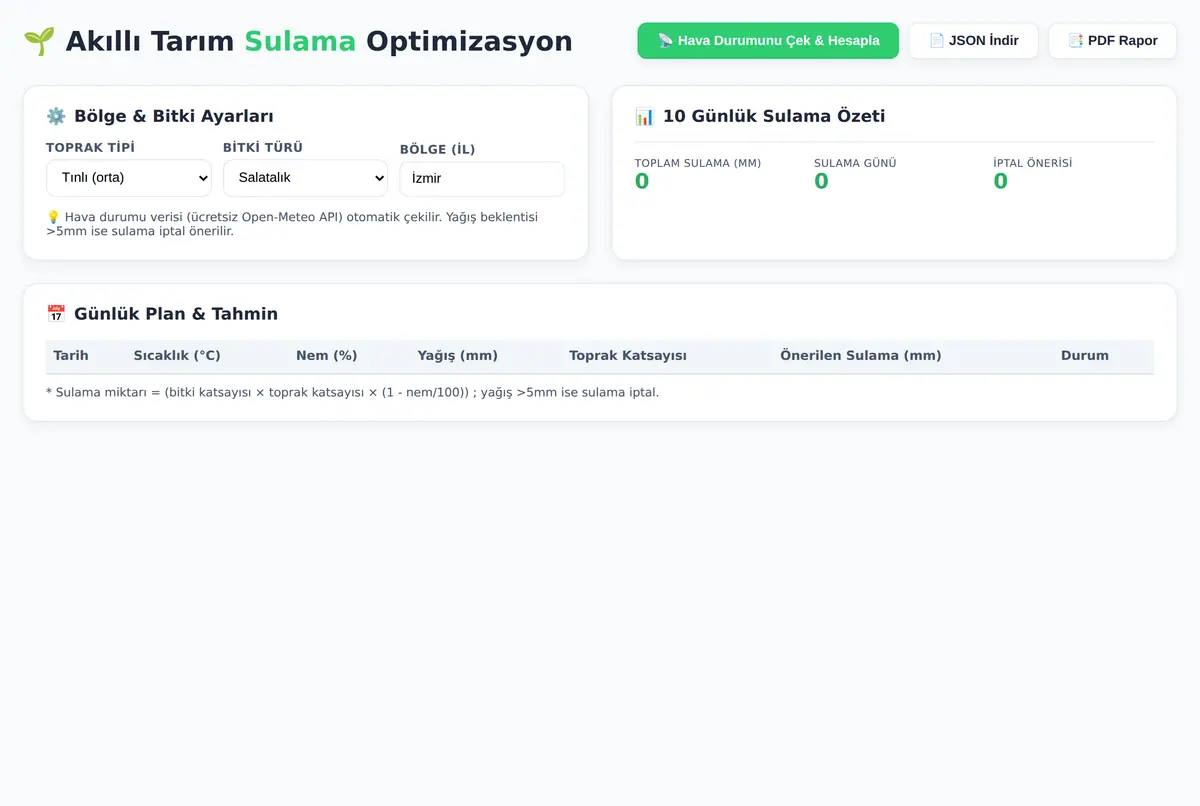The height and width of the screenshot is (806, 1200).
Task: Click the Toprak Katsayısı column header
Action: pyautogui.click(x=628, y=356)
